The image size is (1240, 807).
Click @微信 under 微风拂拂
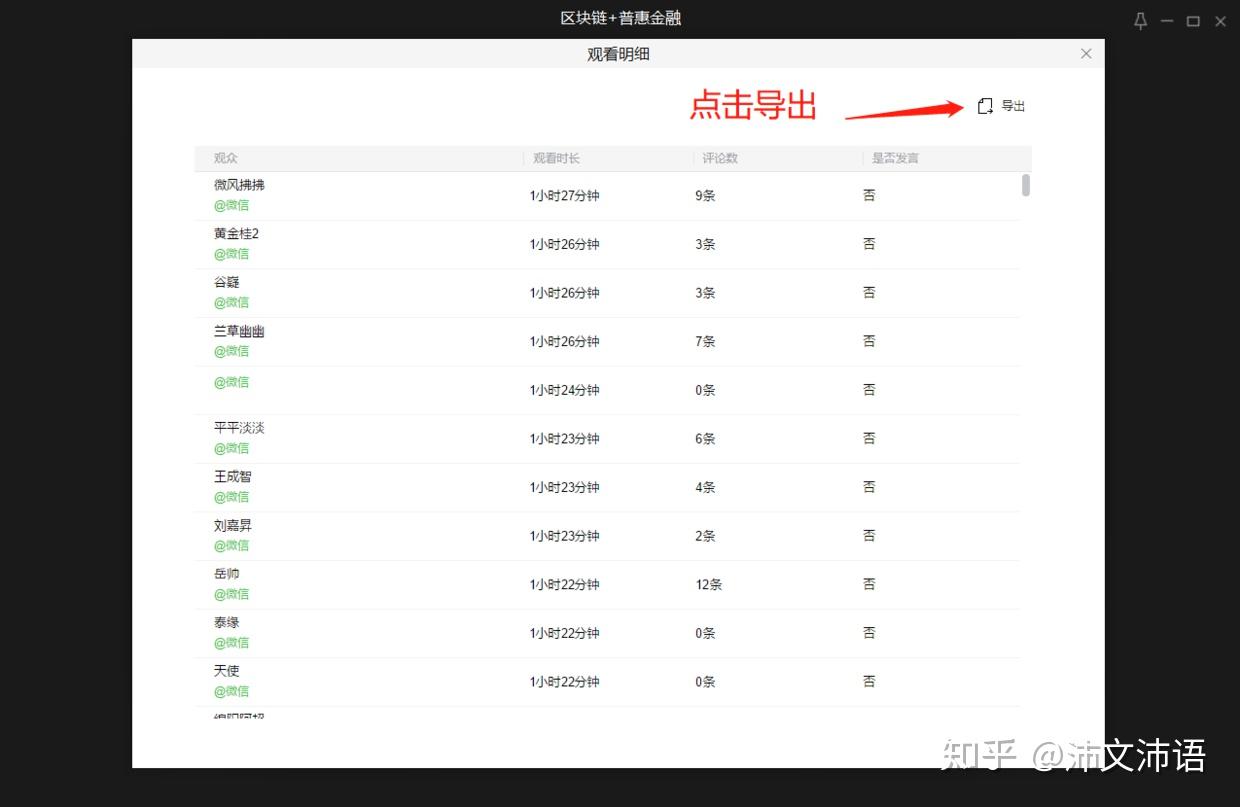click(231, 205)
